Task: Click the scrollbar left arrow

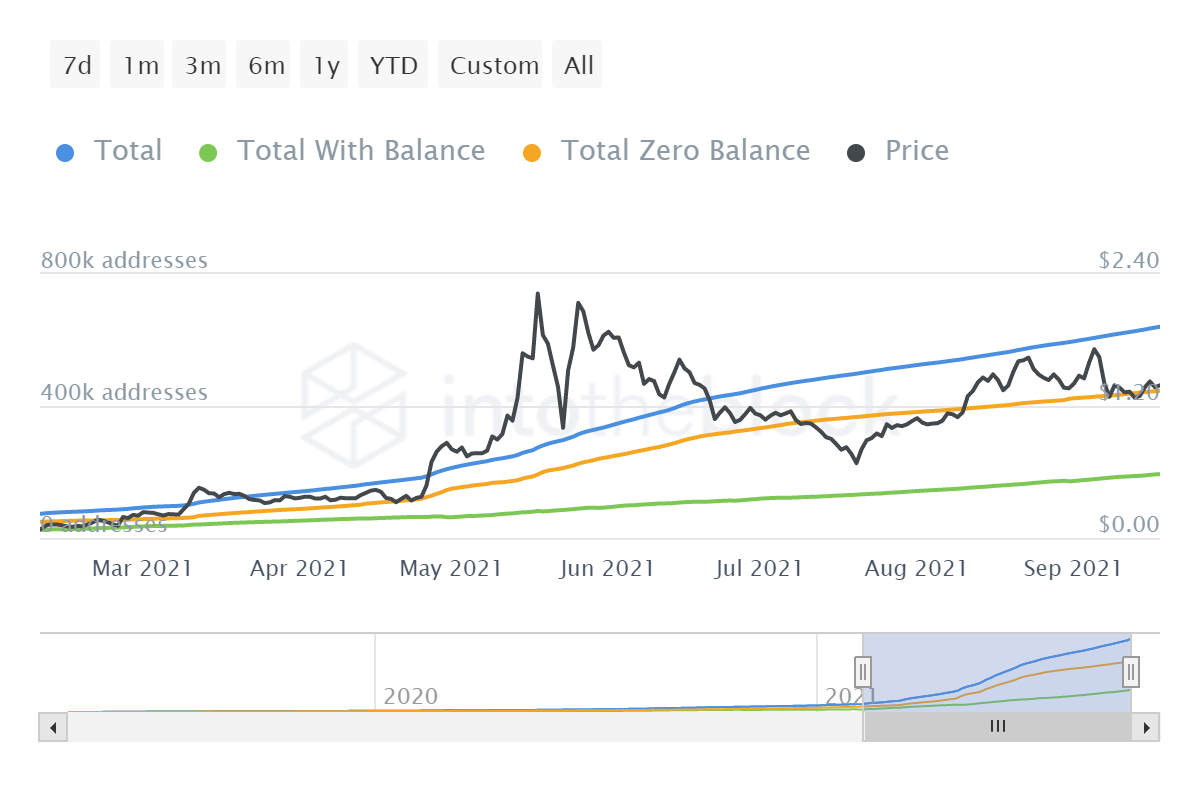Action: click(x=53, y=727)
